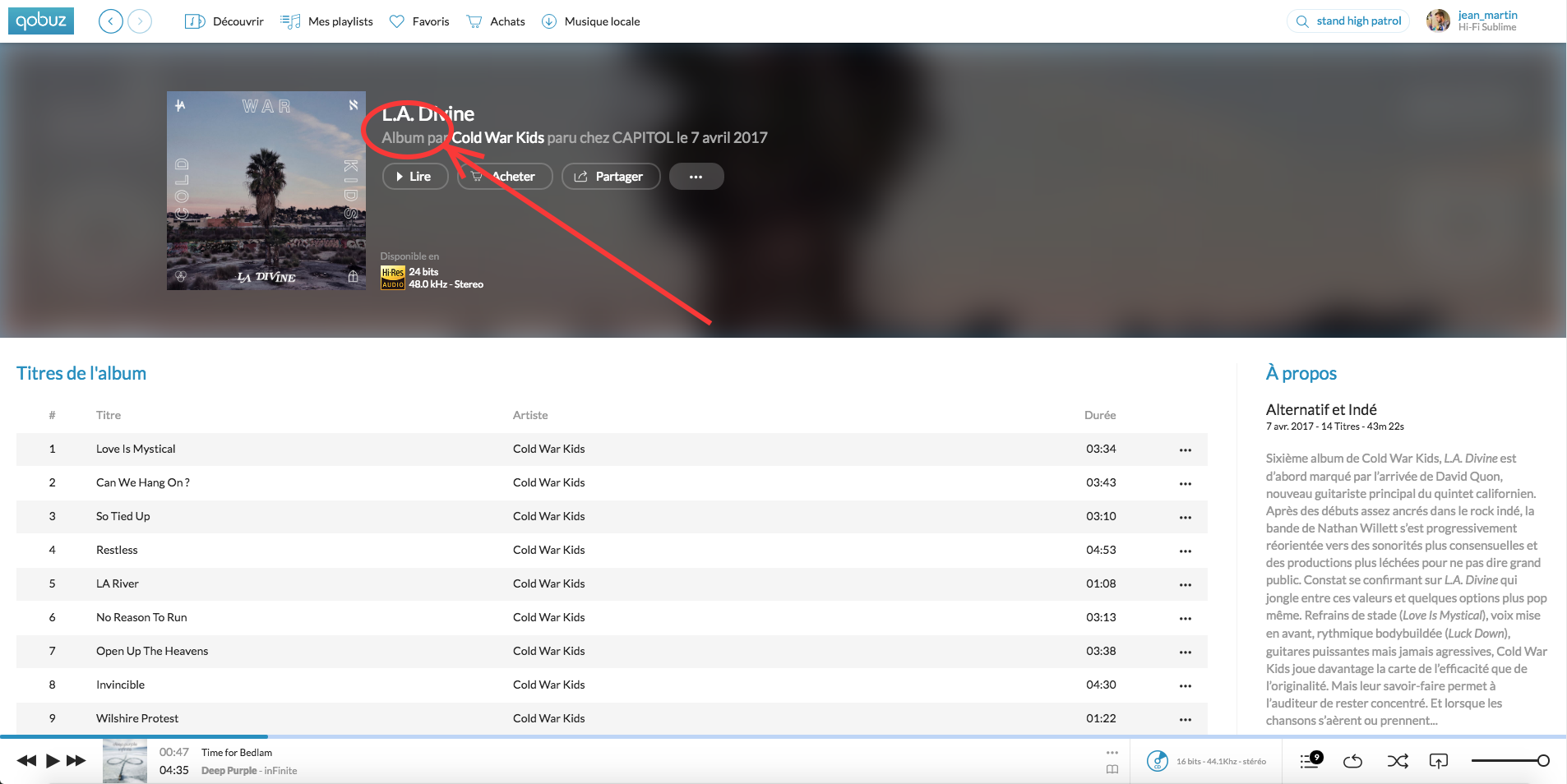Click the Achats shopping cart icon
Screen dimensions: 1567x784
[x=474, y=21]
